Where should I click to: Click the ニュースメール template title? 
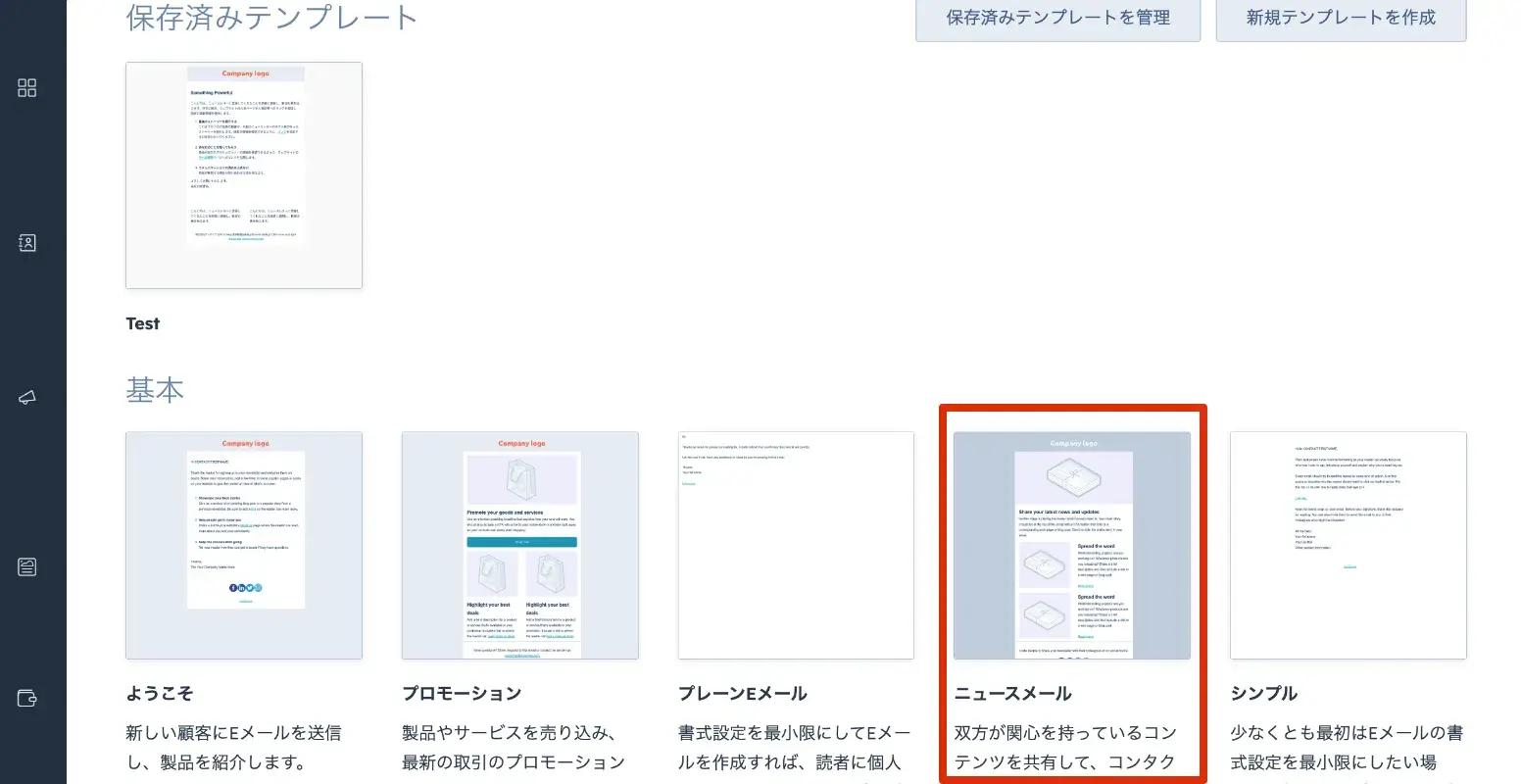1013,693
